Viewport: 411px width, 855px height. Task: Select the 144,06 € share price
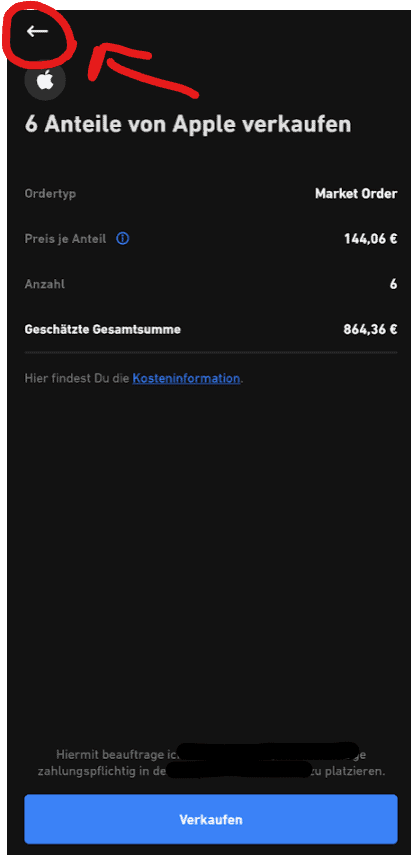[370, 239]
